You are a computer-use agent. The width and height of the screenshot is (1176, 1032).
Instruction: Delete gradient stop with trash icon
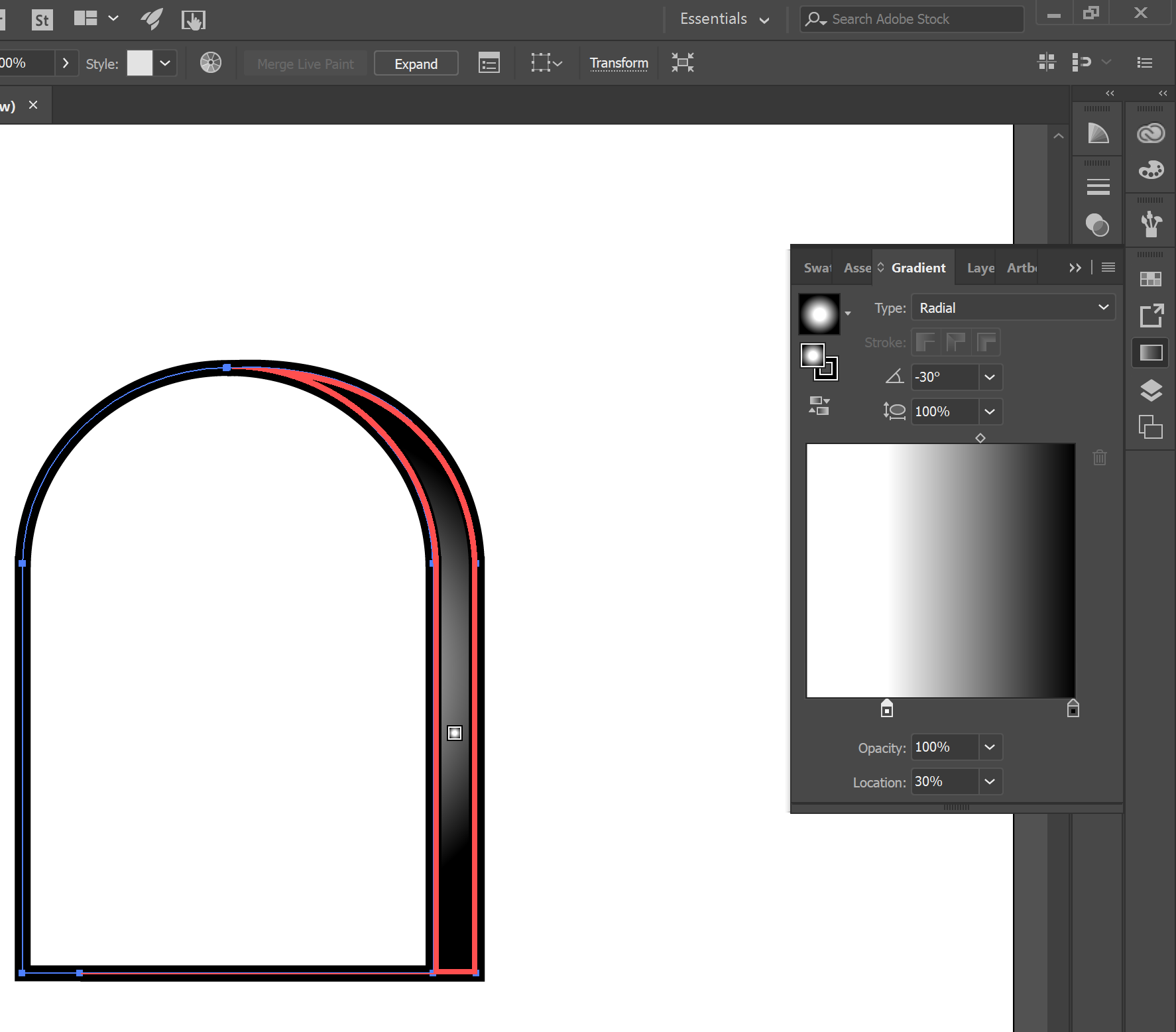click(x=1100, y=457)
